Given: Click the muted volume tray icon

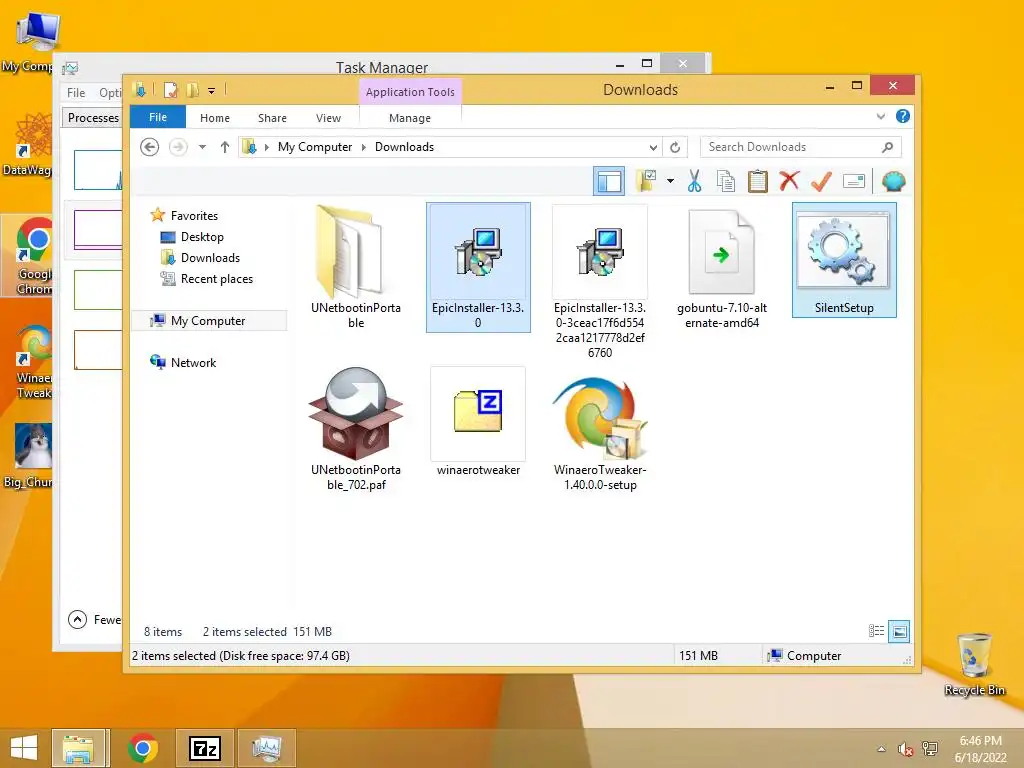Looking at the screenshot, I should [905, 749].
